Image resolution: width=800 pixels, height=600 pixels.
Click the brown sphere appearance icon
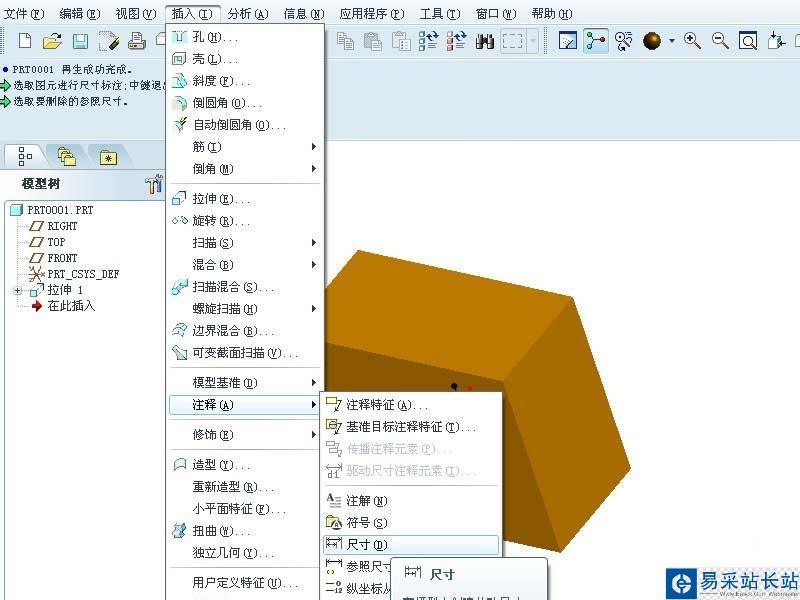point(652,41)
